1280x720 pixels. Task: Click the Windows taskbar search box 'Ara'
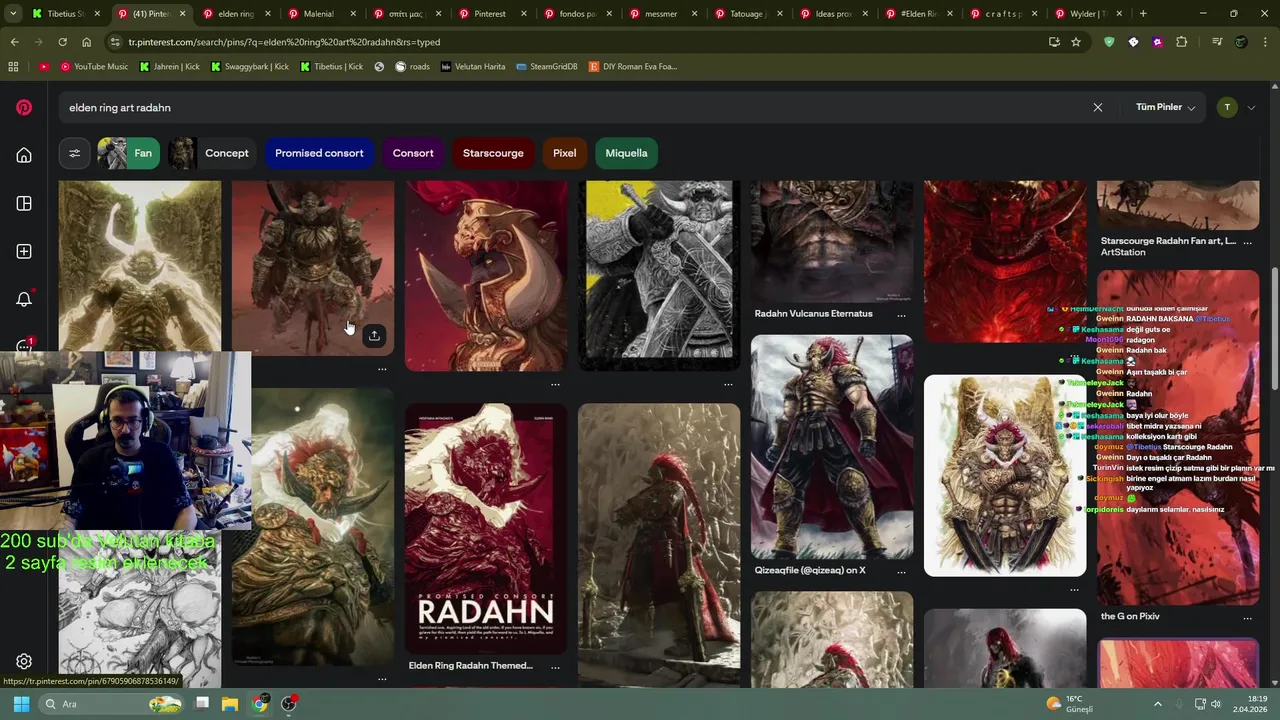tap(112, 704)
